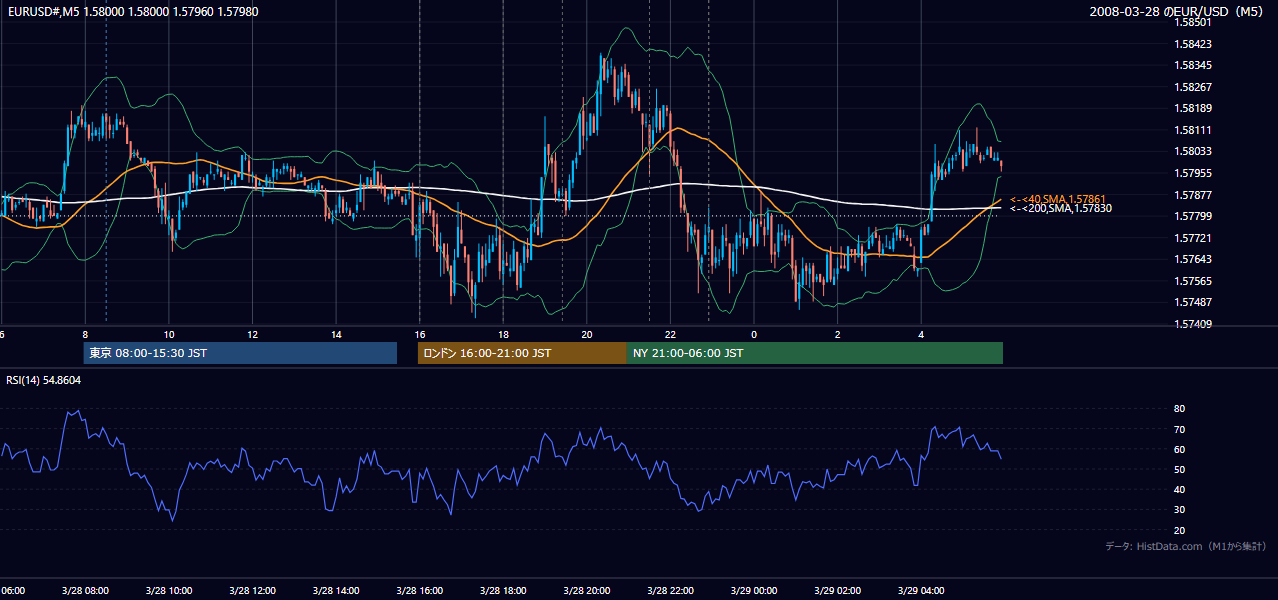This screenshot has width=1278, height=600.
Task: Click hour tick 18 under price chart
Action: (x=503, y=334)
